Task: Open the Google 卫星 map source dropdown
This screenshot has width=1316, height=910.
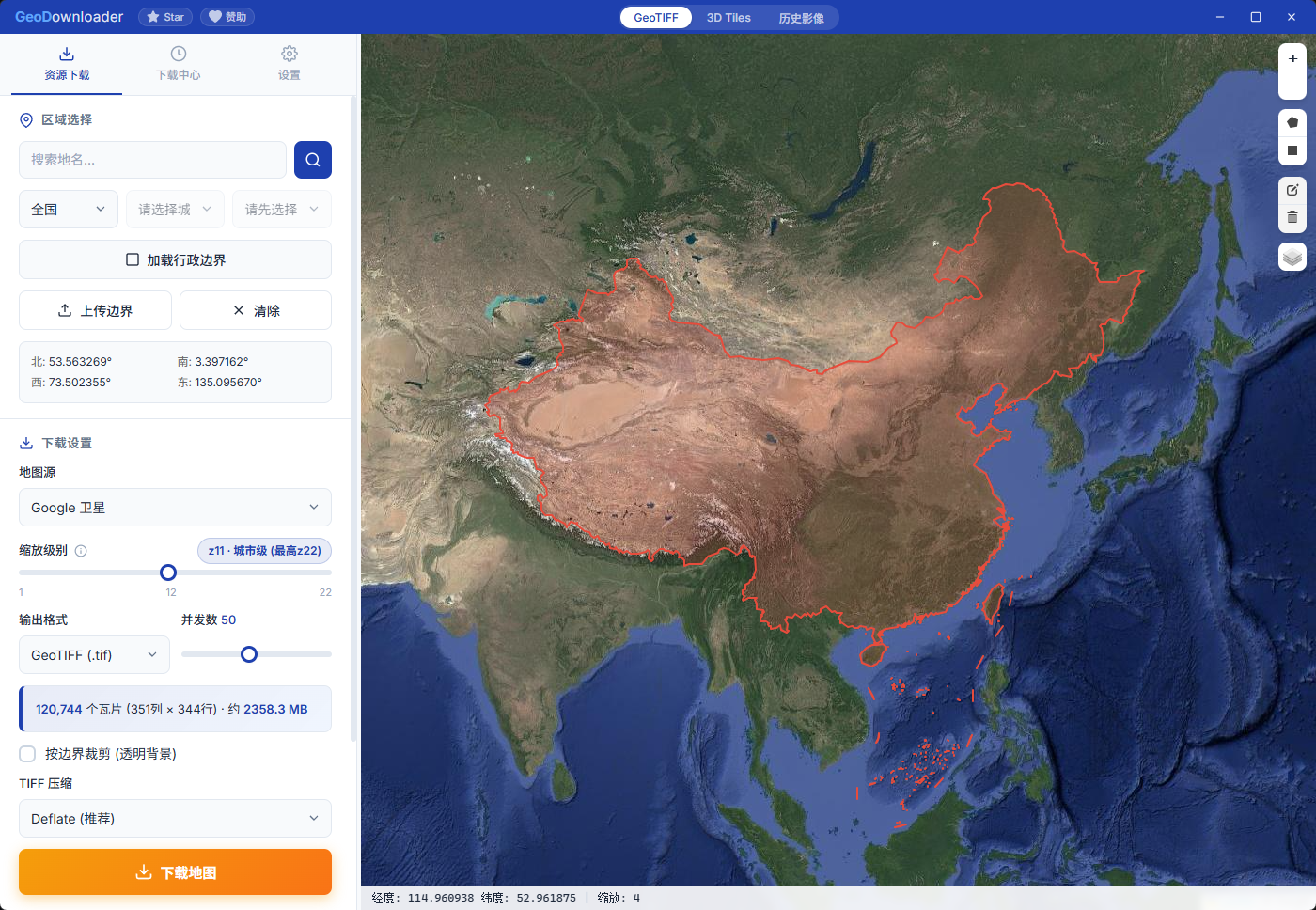Action: (x=175, y=507)
